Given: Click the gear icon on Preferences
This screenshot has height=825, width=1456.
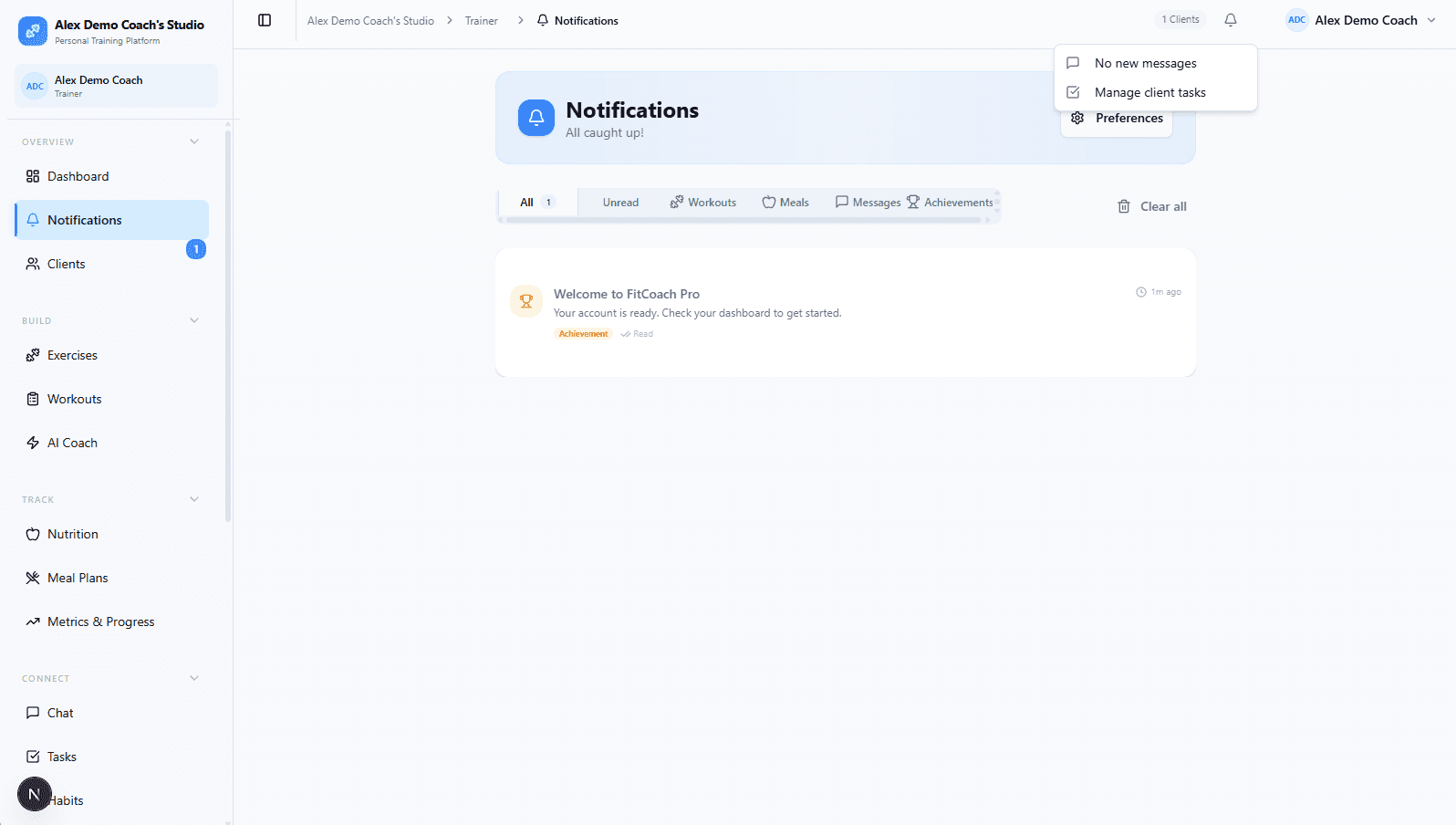Looking at the screenshot, I should (1077, 118).
